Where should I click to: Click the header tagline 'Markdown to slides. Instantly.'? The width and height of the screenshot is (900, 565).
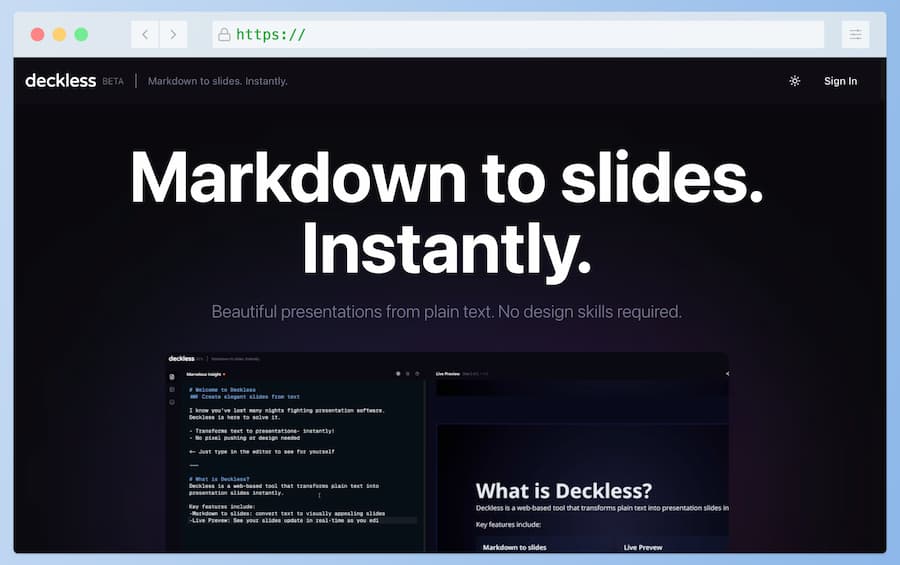[x=218, y=81]
